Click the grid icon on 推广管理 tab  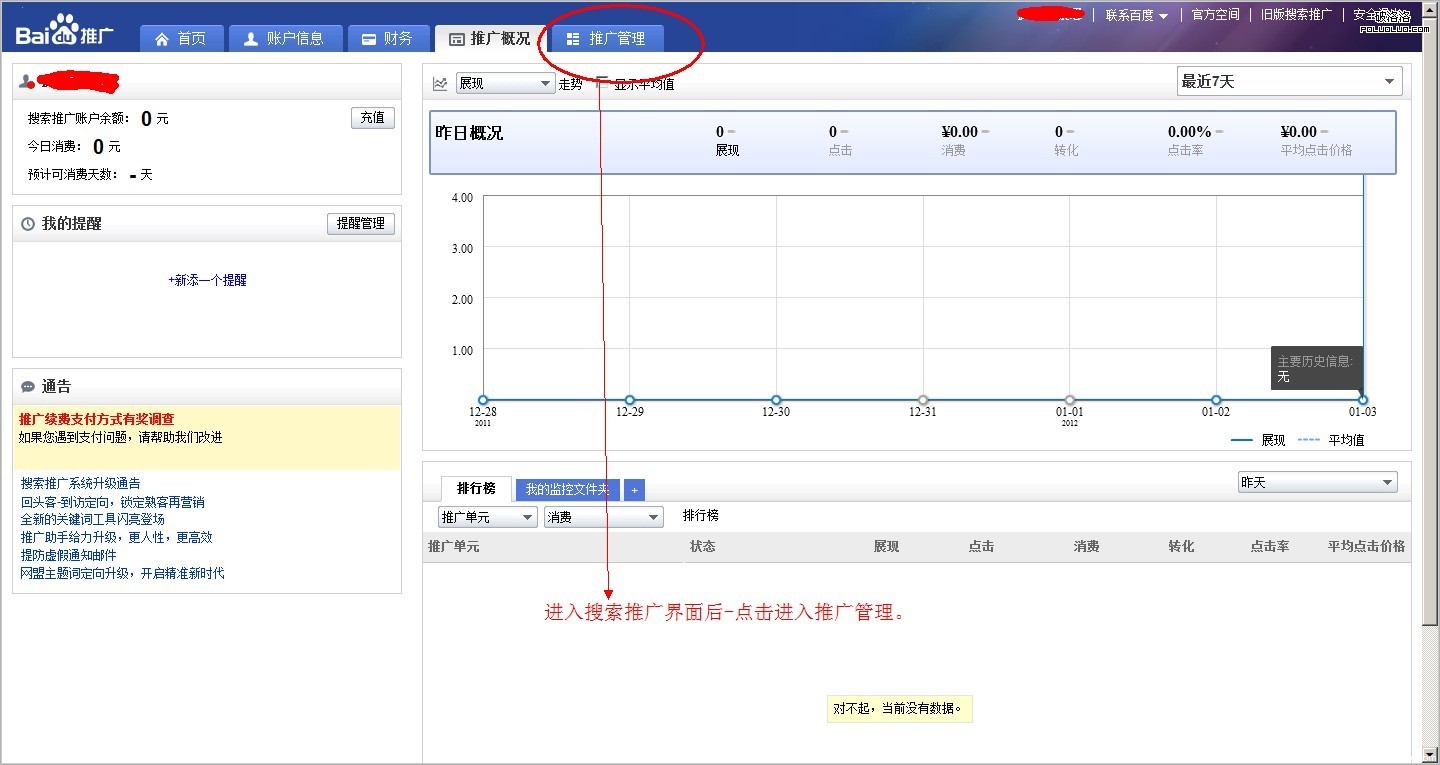(573, 39)
